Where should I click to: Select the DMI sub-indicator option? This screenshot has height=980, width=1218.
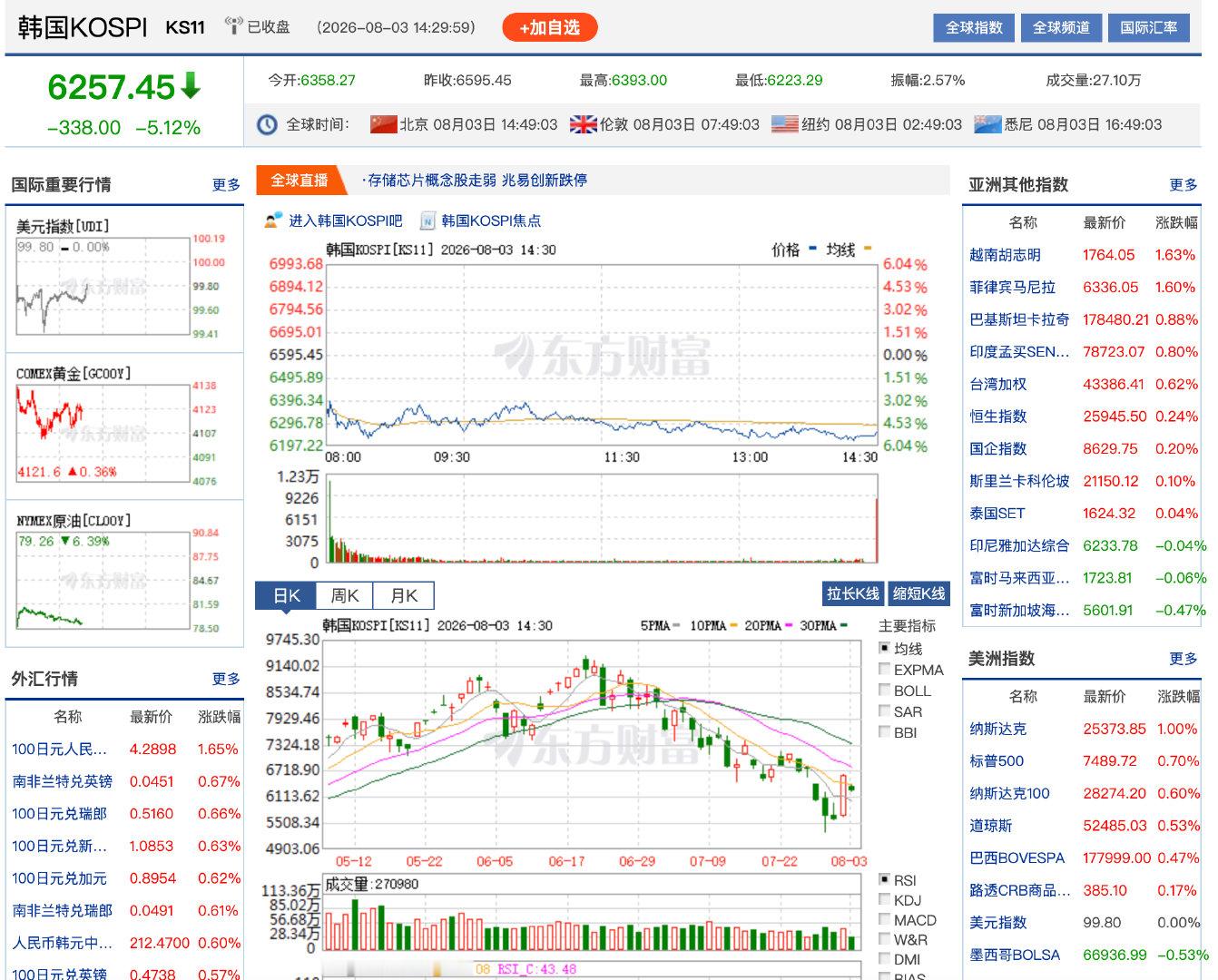884,959
